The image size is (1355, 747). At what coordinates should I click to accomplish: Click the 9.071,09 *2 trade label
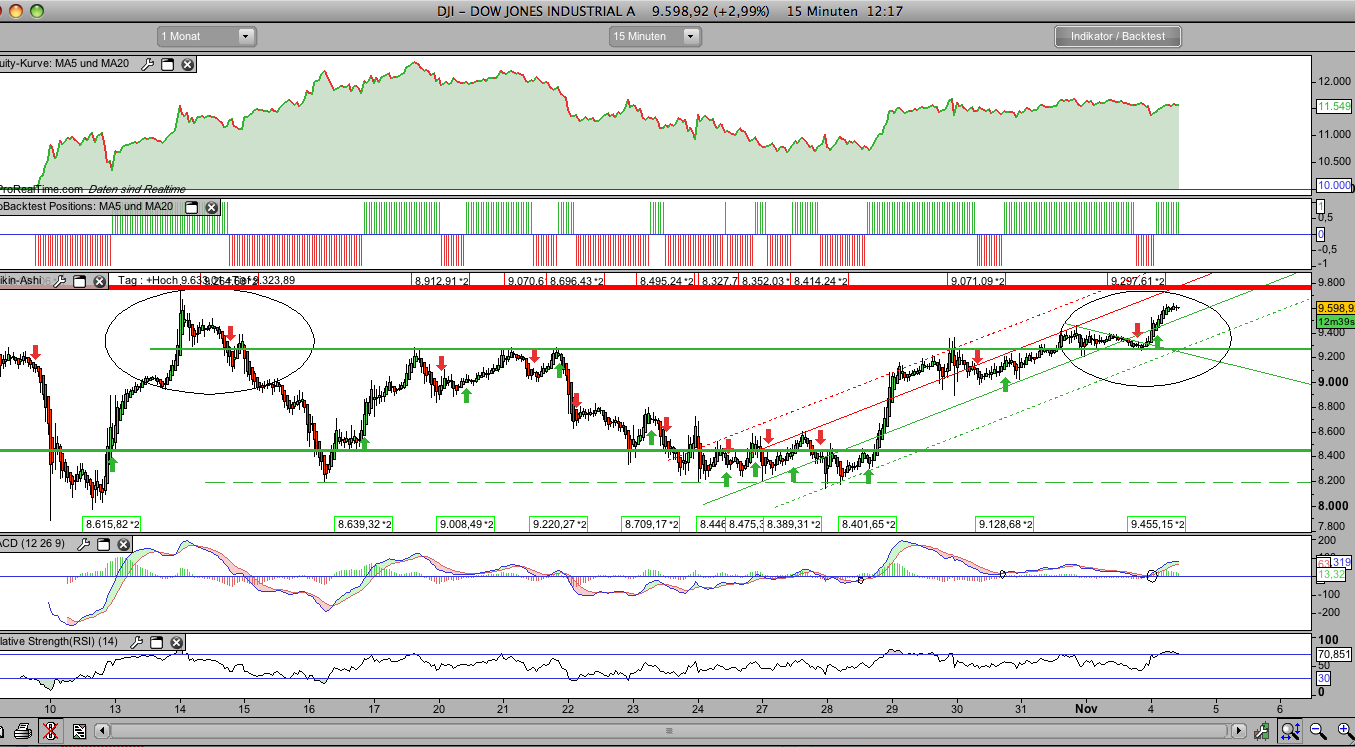click(x=978, y=281)
